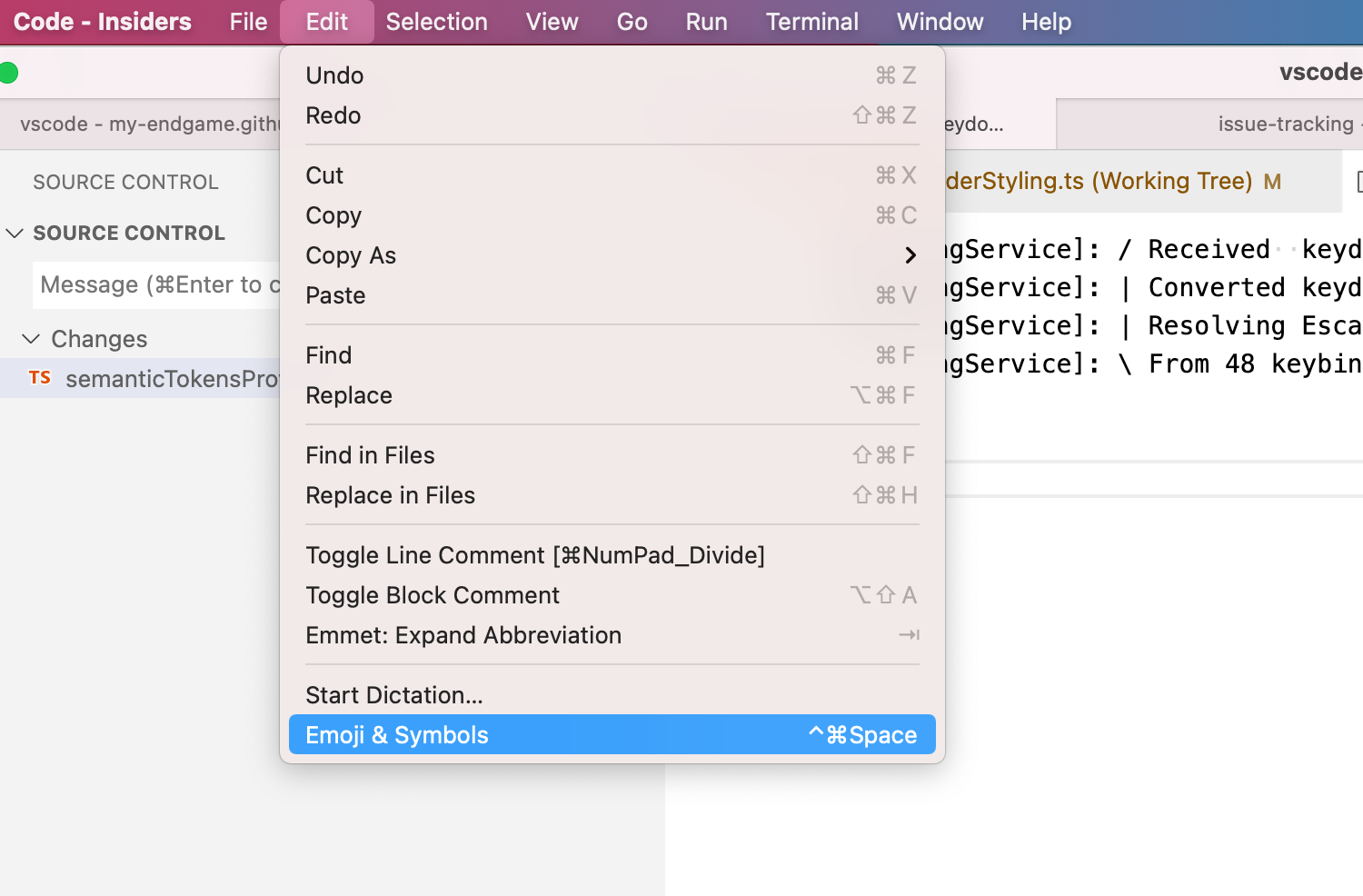Viewport: 1363px width, 896px height.
Task: Select the modified file marker M on renderStyling.ts
Action: 1272,181
